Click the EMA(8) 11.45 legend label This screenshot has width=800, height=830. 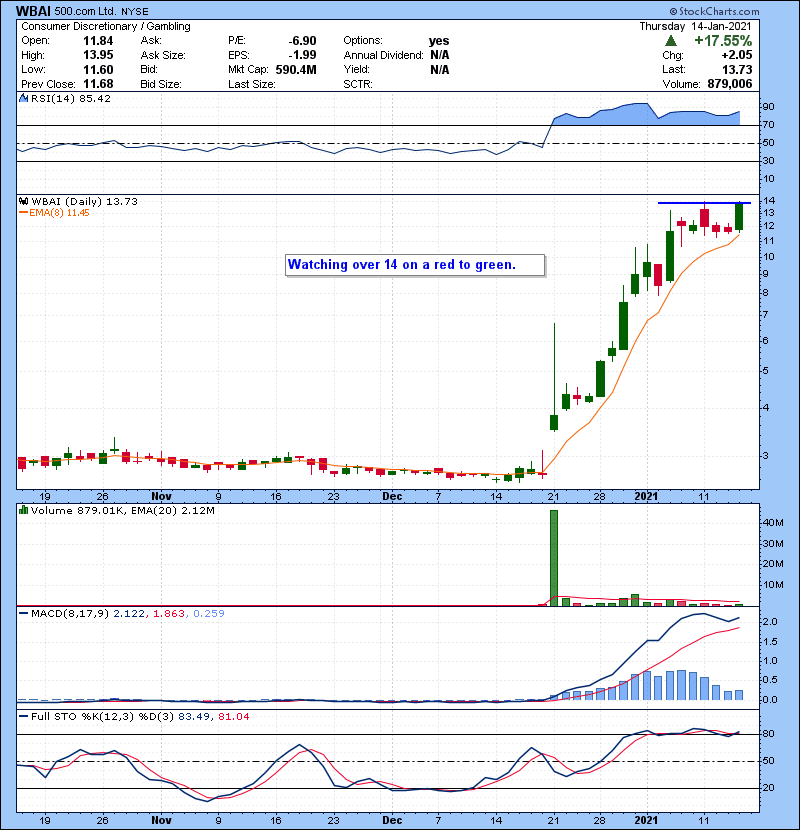55,213
